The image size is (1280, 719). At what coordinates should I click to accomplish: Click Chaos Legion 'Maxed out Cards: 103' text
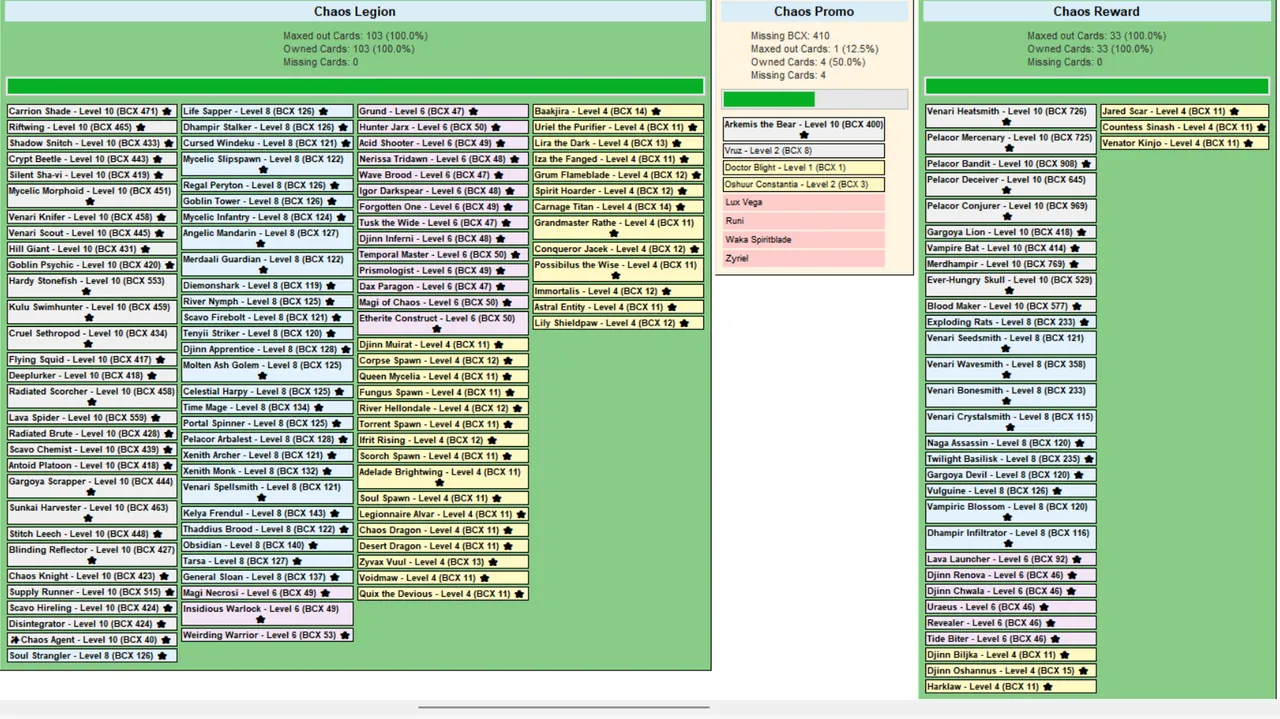355,36
